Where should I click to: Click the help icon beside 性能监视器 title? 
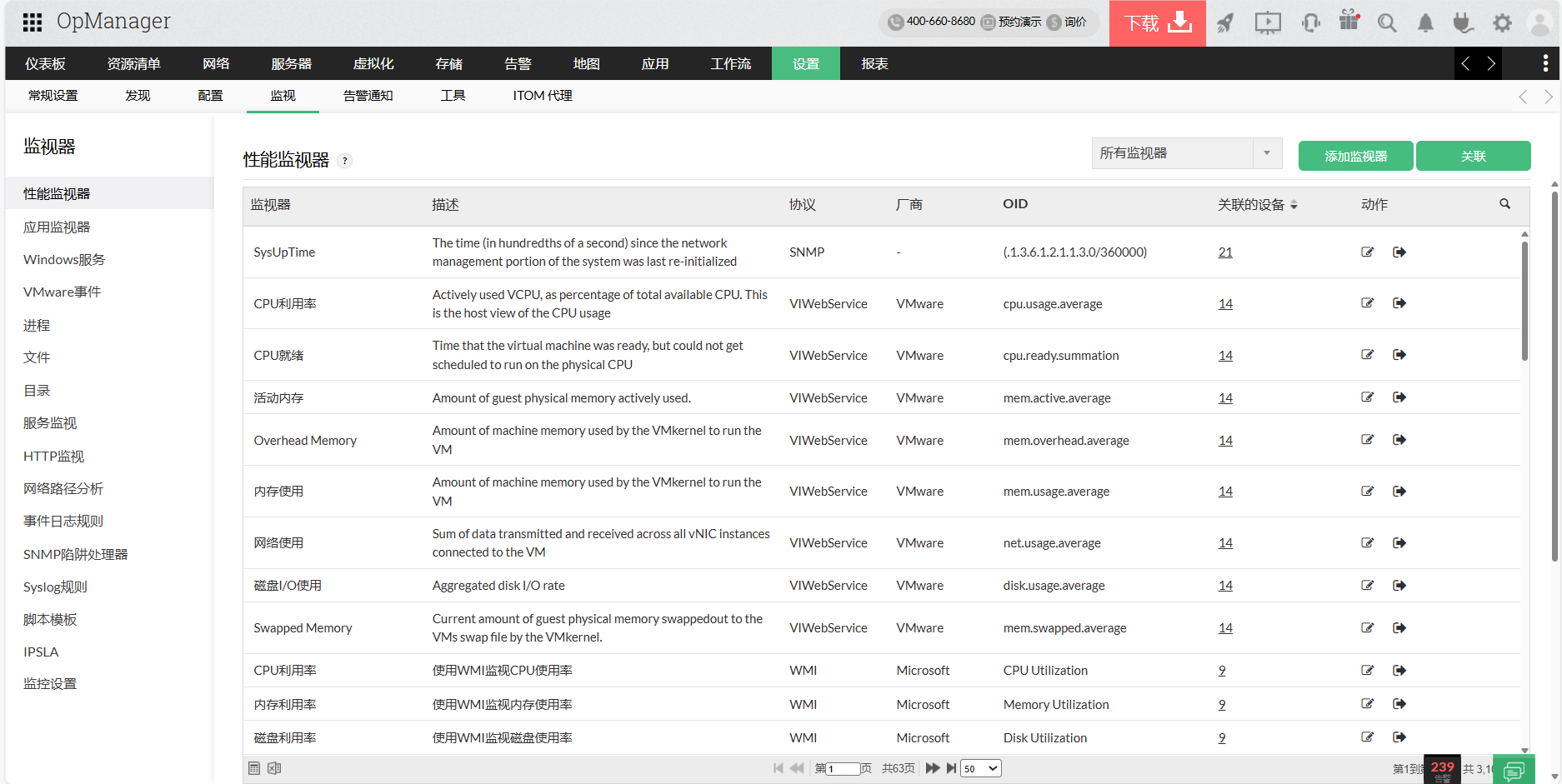[344, 161]
